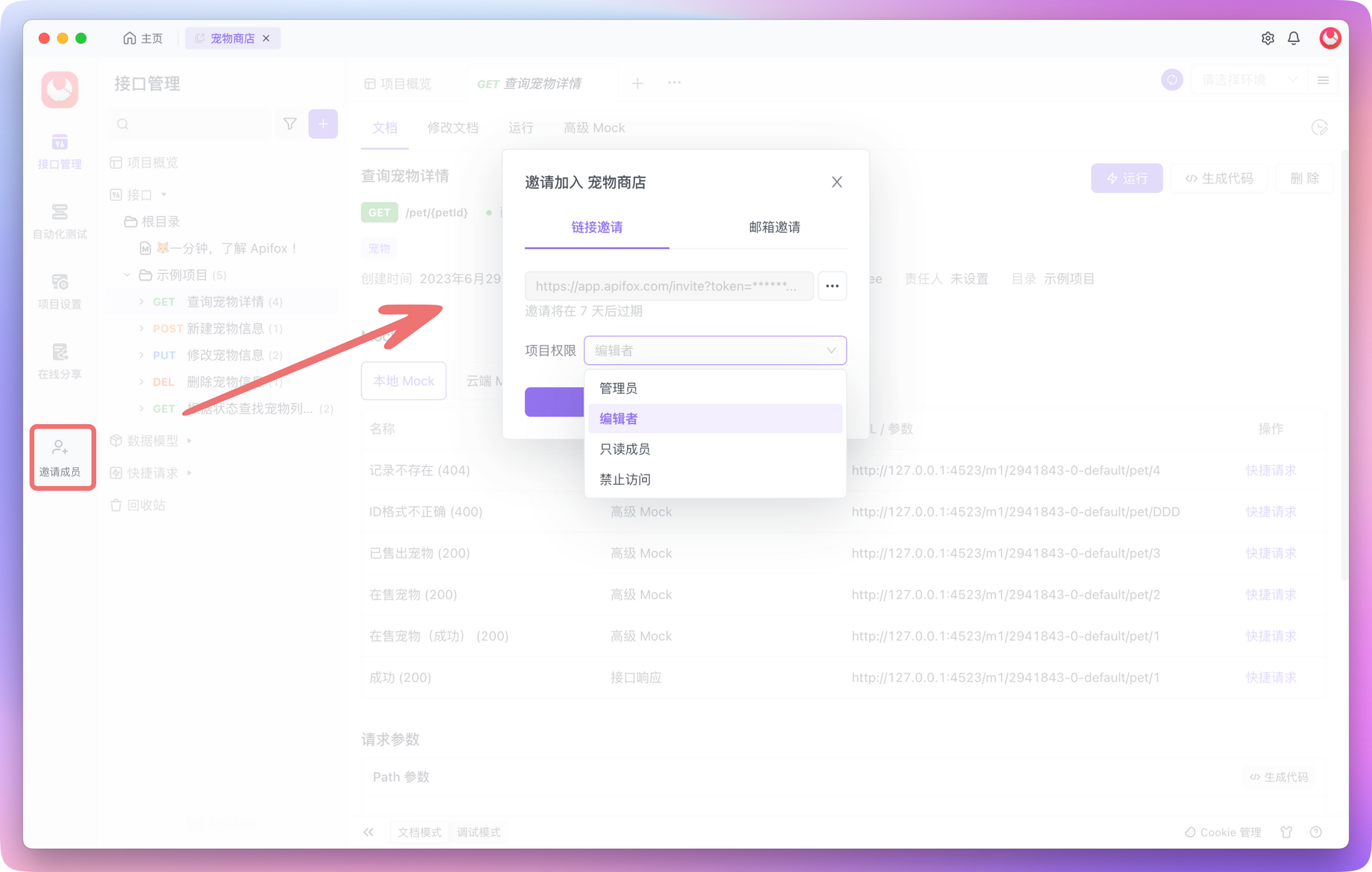Open the 请选择环境 environment dropdown
The image size is (1372, 872).
tap(1249, 80)
